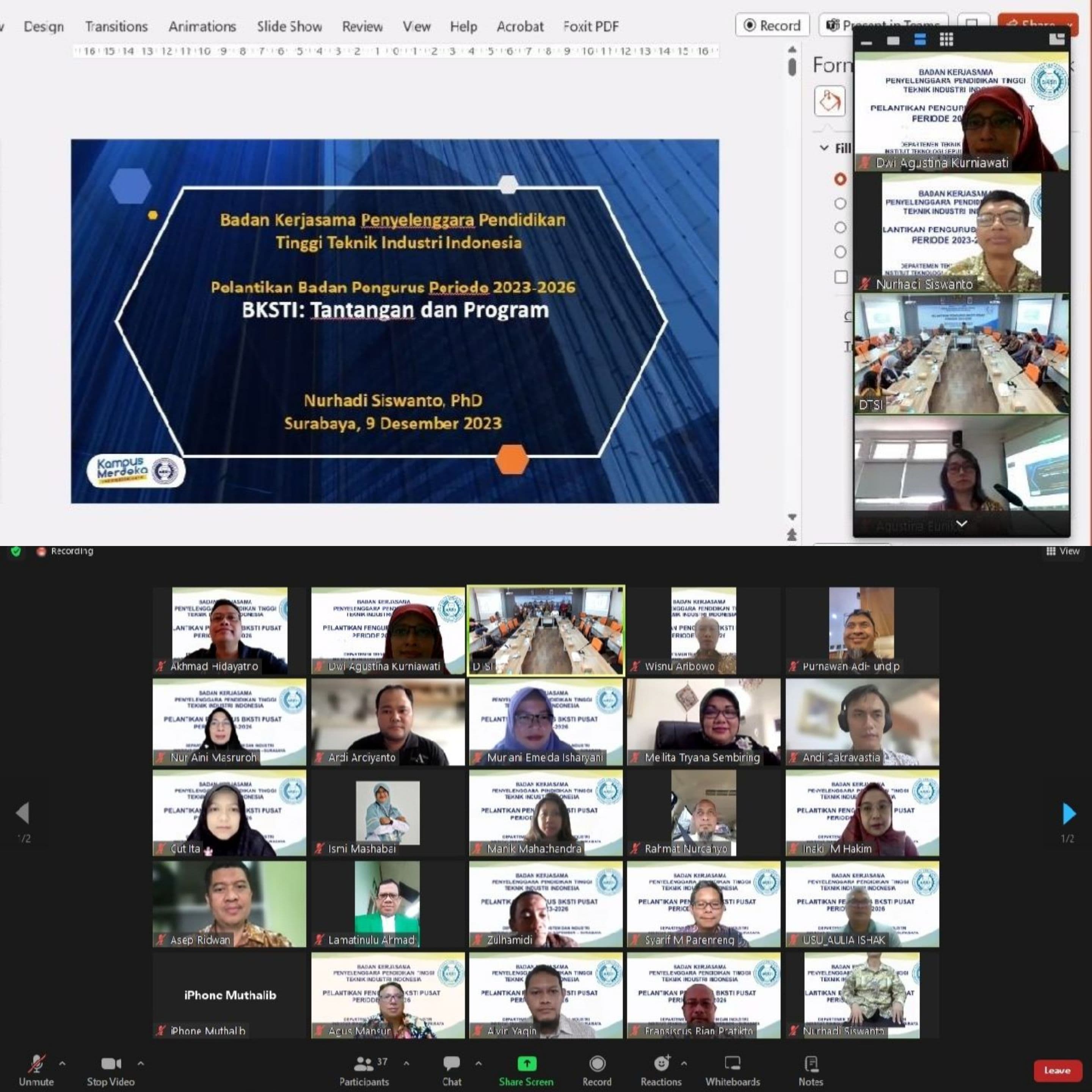Select the orange hexagon shape on the slide
Viewport: 1092px width, 1092px height.
[512, 459]
